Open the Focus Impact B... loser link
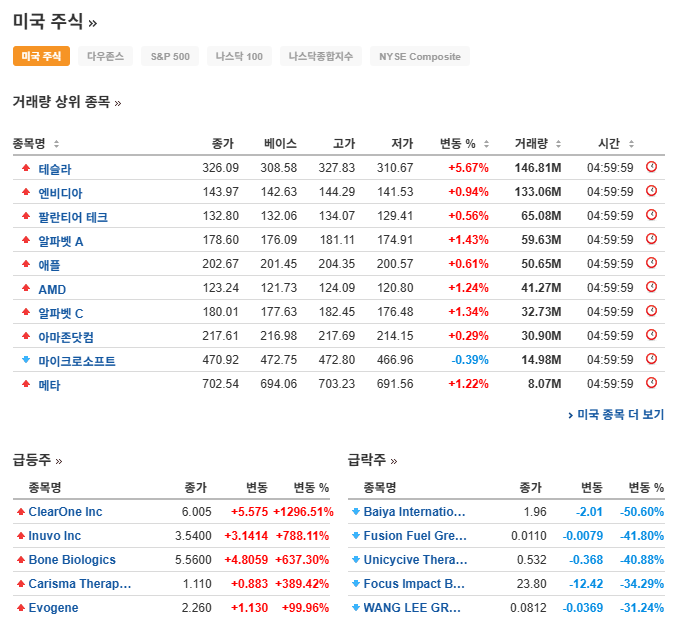The width and height of the screenshot is (682, 625). [414, 583]
